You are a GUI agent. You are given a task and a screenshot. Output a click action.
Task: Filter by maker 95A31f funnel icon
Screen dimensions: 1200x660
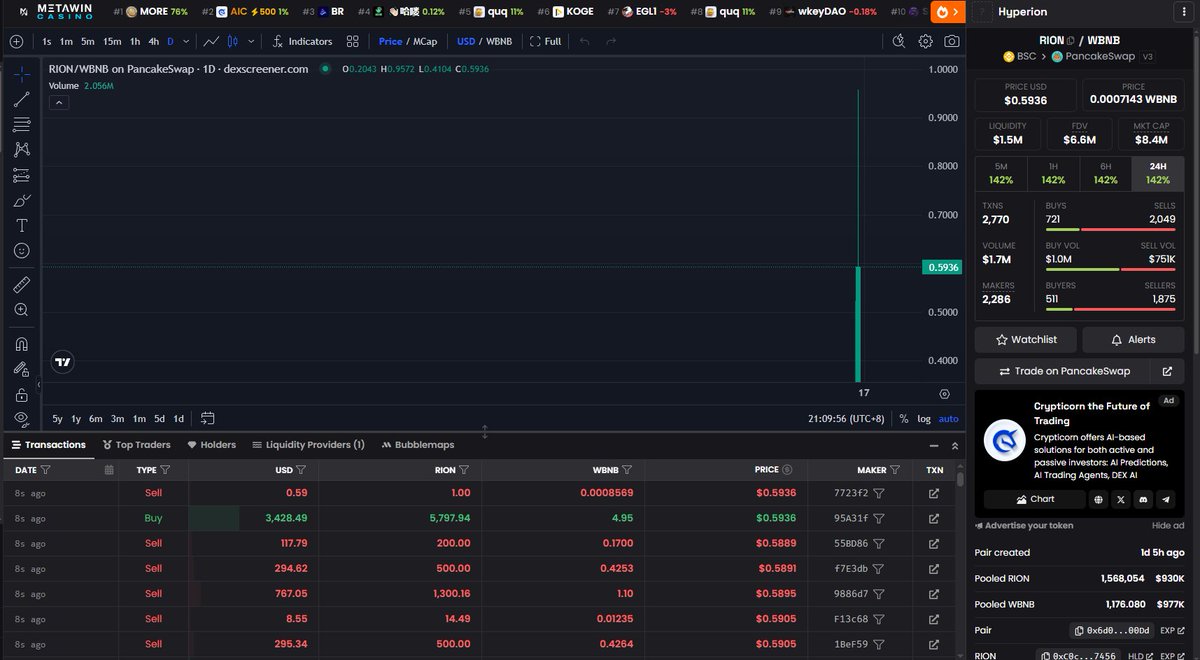tap(879, 519)
